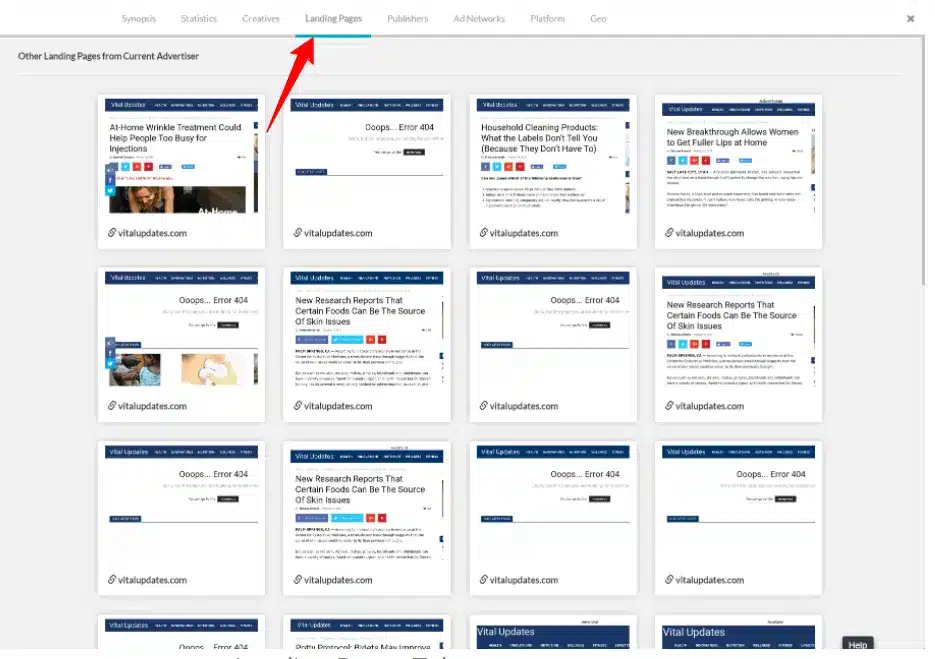Switch to the Geo tab

(598, 18)
